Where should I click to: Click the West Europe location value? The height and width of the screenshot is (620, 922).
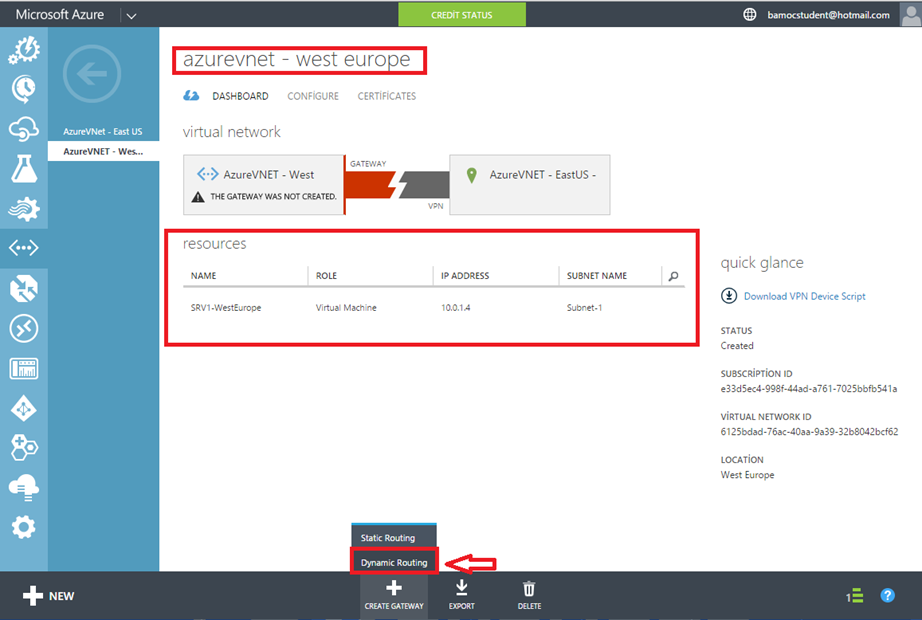[x=747, y=475]
